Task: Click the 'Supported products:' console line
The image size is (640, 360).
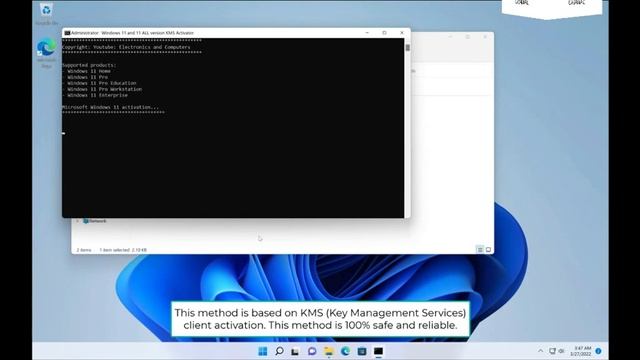Action: pos(89,65)
